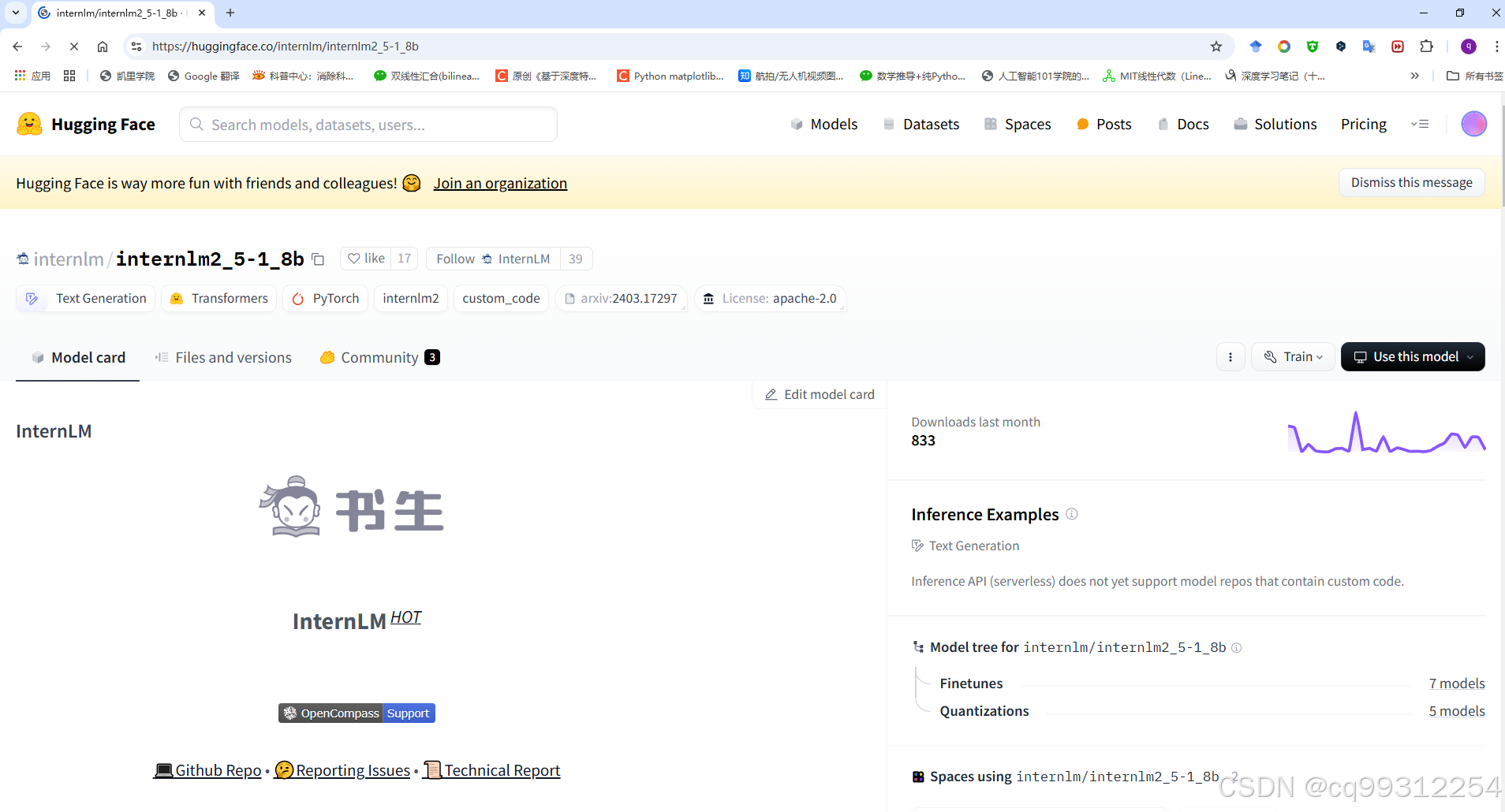
Task: Click the address bar URL
Action: [x=285, y=47]
